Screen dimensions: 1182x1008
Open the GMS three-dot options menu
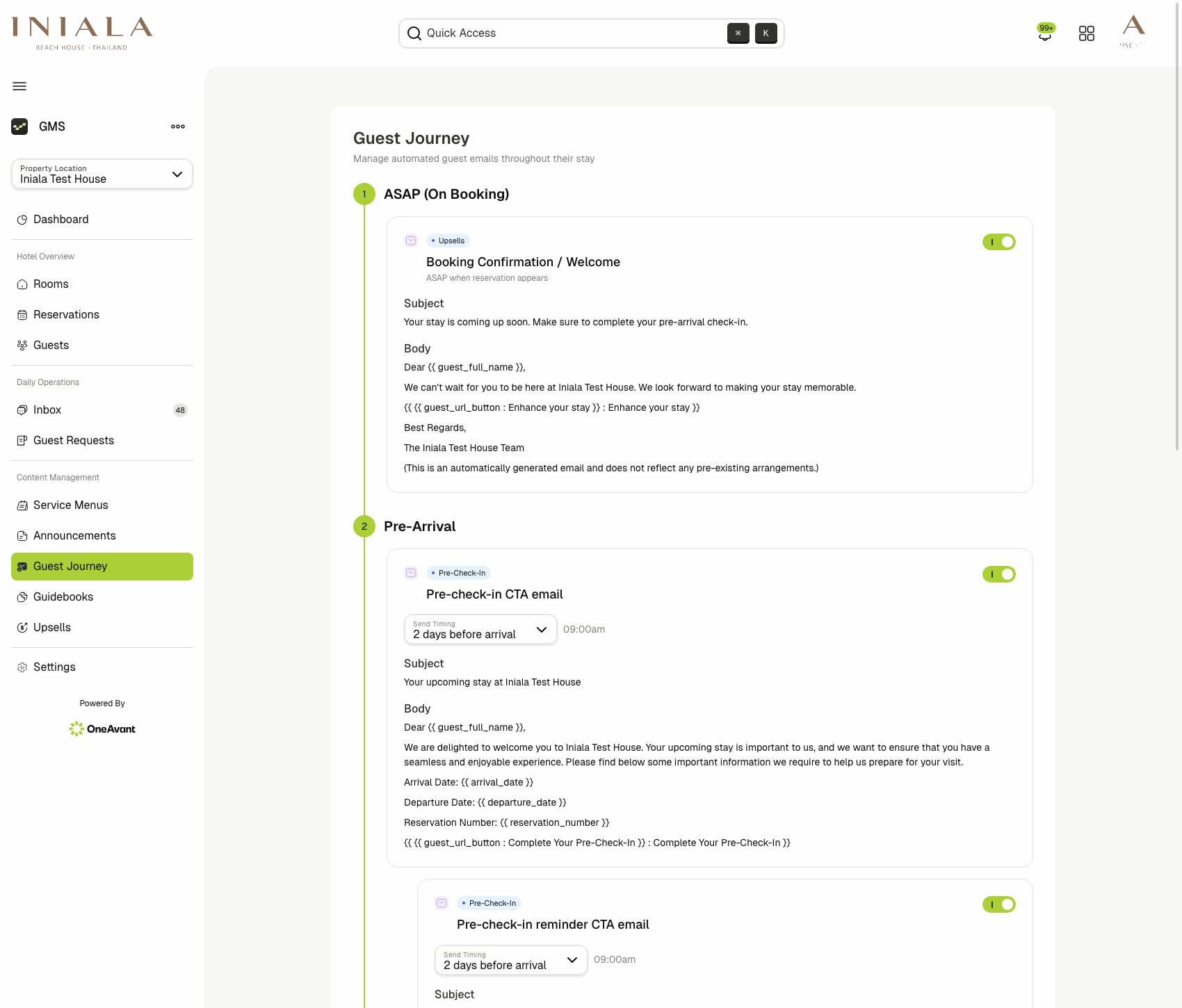click(x=177, y=127)
